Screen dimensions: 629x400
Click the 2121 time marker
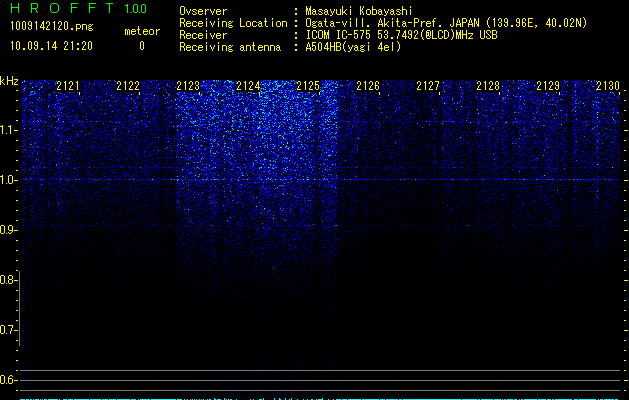68,86
